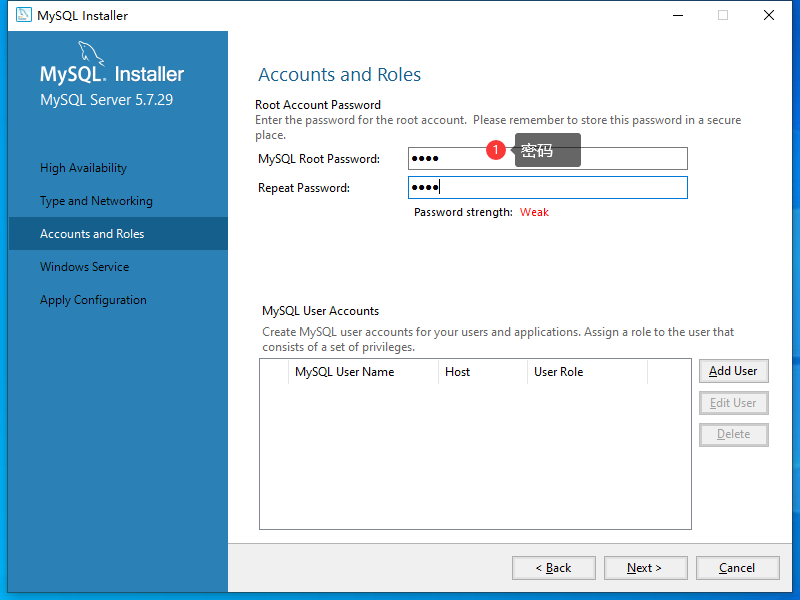Click the MySQL dolphin logo in sidebar
This screenshot has height=600, width=800.
(91, 54)
